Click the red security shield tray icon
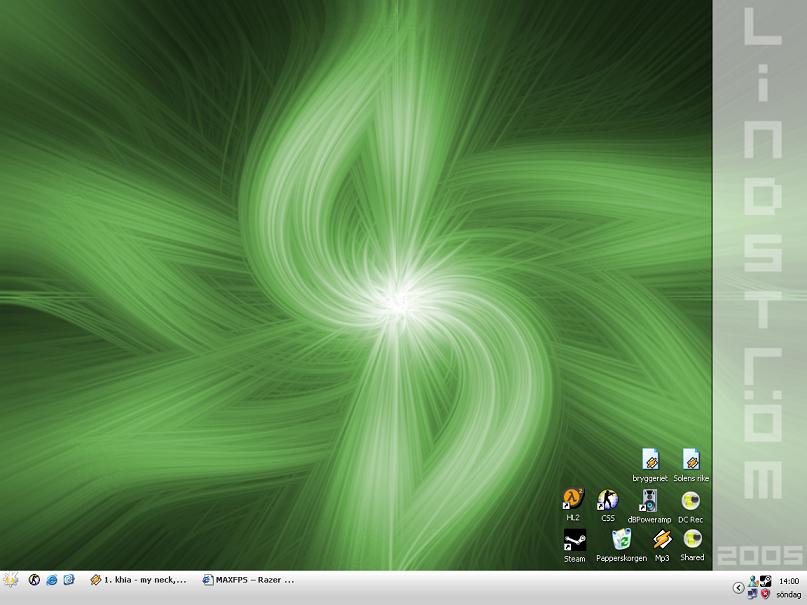This screenshot has width=807, height=605. pyautogui.click(x=765, y=594)
